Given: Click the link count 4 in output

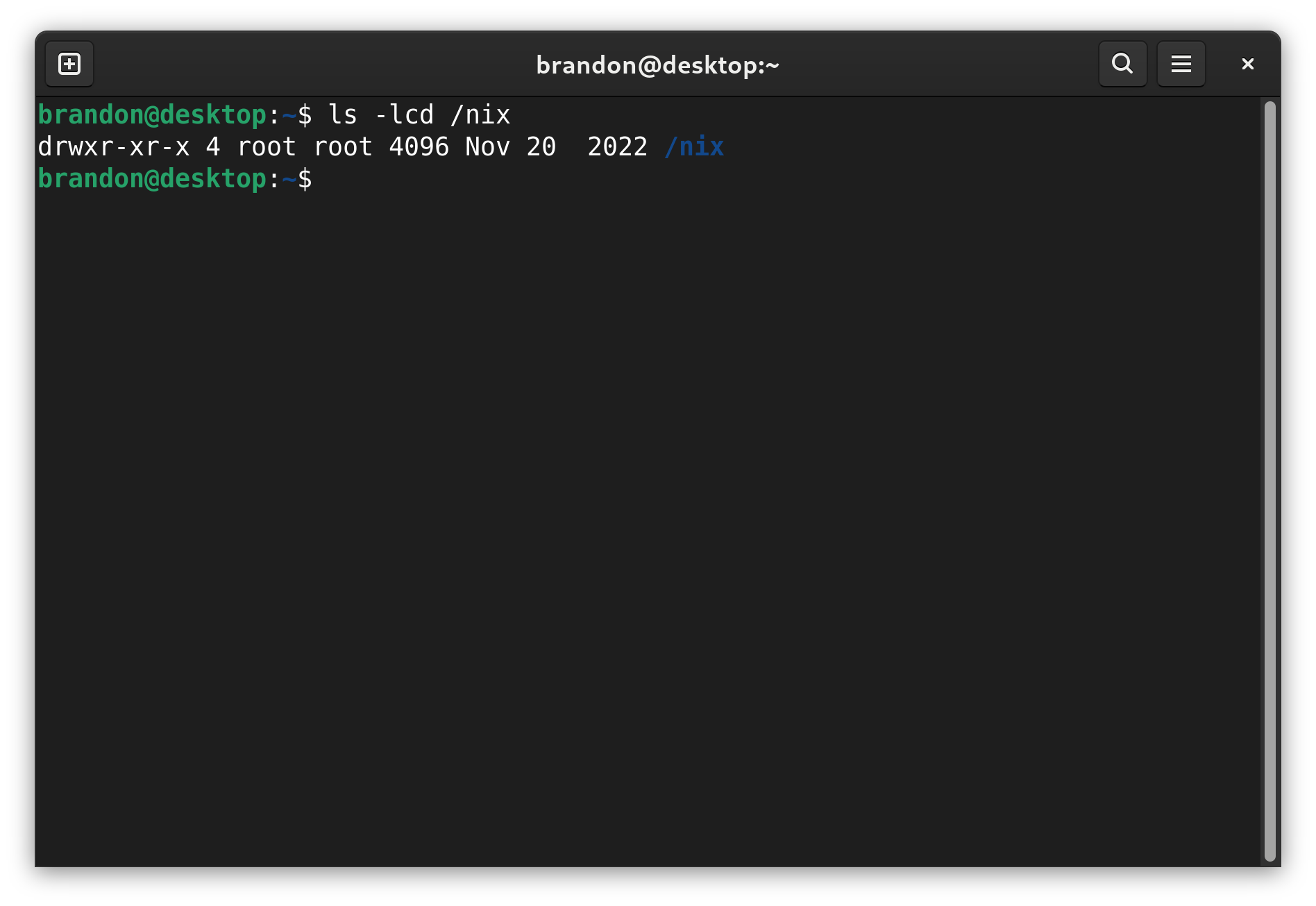Looking at the screenshot, I should pyautogui.click(x=213, y=146).
